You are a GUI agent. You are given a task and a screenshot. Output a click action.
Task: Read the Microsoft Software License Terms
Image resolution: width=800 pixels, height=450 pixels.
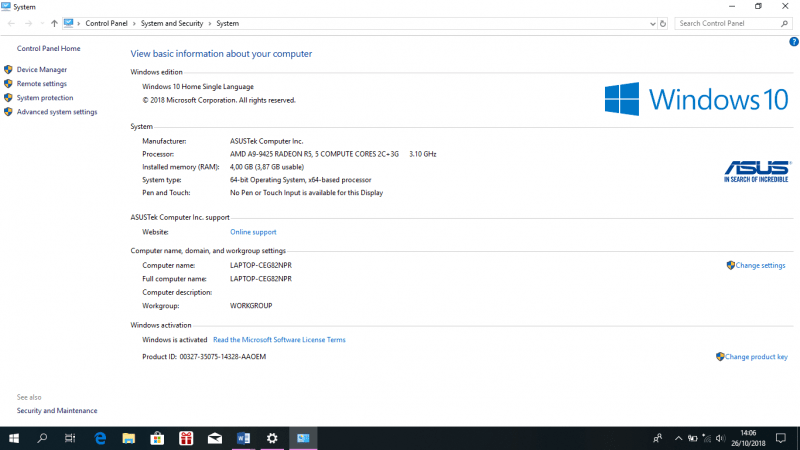[279, 340]
